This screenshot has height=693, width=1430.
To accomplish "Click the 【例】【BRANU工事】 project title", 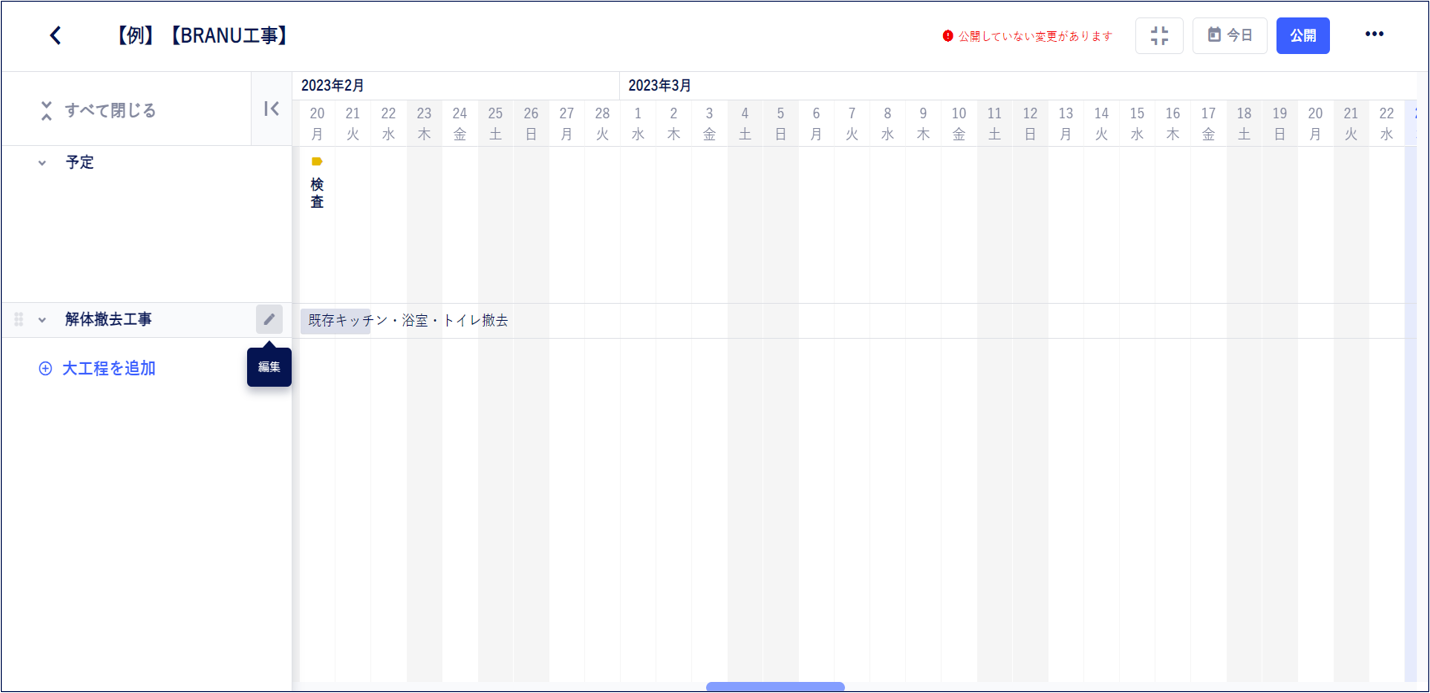I will (202, 36).
